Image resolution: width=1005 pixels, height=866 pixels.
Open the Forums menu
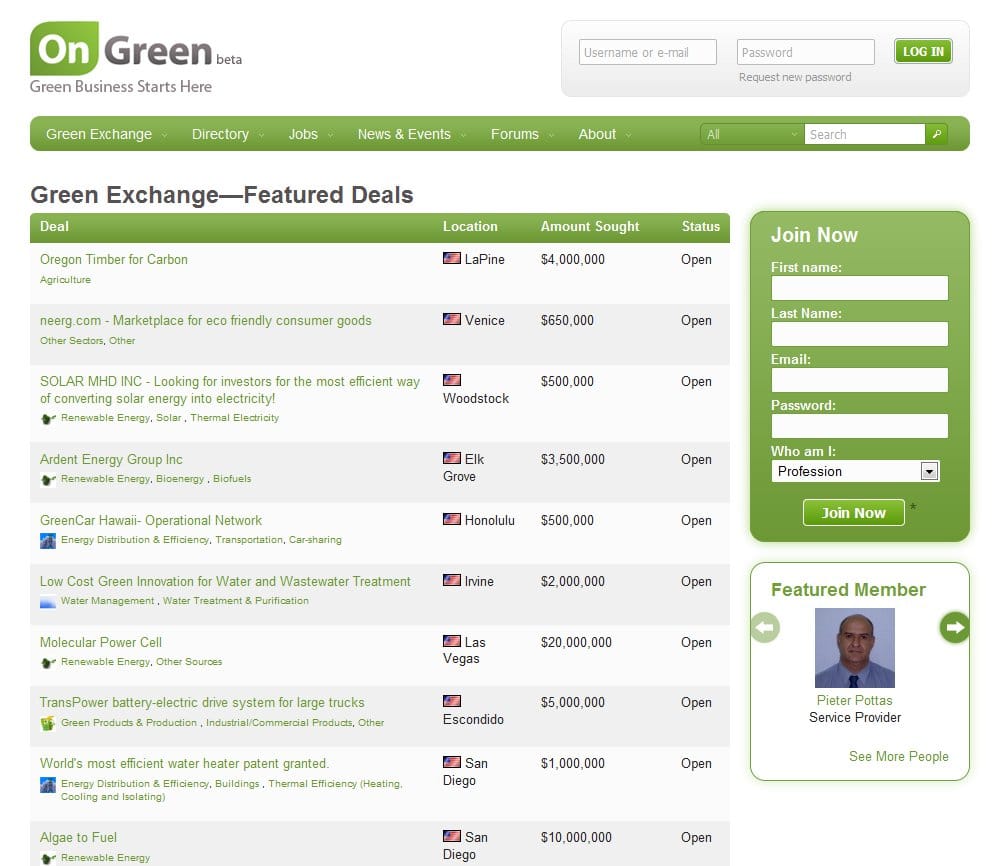click(x=522, y=134)
